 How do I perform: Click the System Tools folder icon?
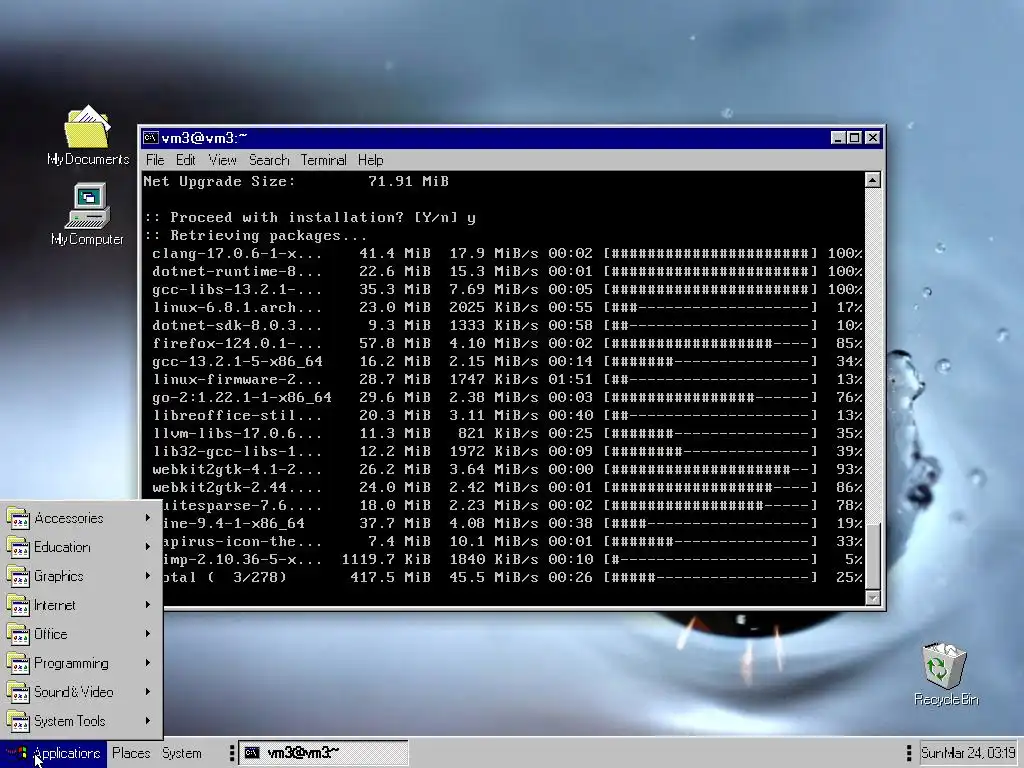click(x=18, y=721)
